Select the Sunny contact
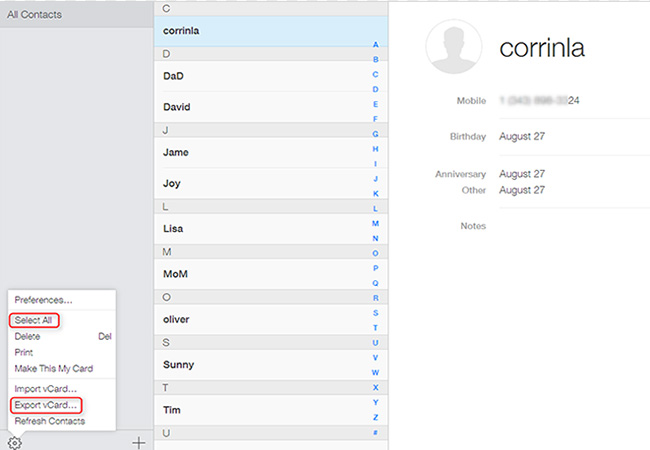The width and height of the screenshot is (650, 450). pos(271,365)
